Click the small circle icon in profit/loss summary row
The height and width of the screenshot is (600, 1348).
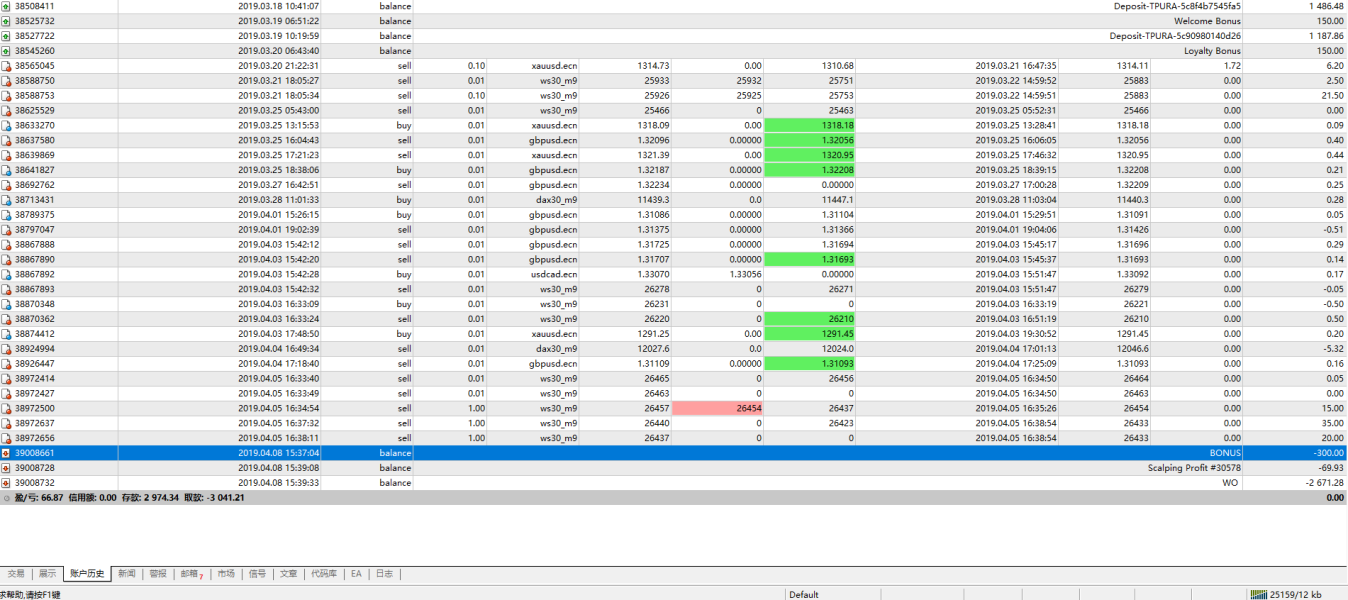click(x=6, y=498)
